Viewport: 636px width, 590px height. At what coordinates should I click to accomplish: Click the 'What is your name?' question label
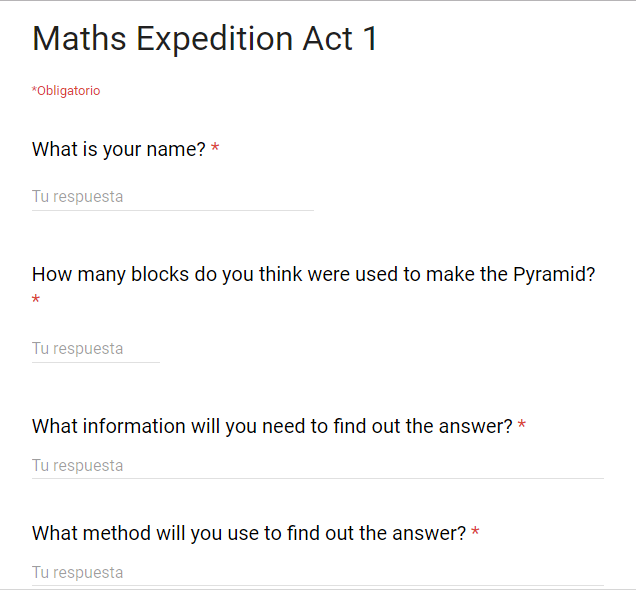click(x=119, y=149)
